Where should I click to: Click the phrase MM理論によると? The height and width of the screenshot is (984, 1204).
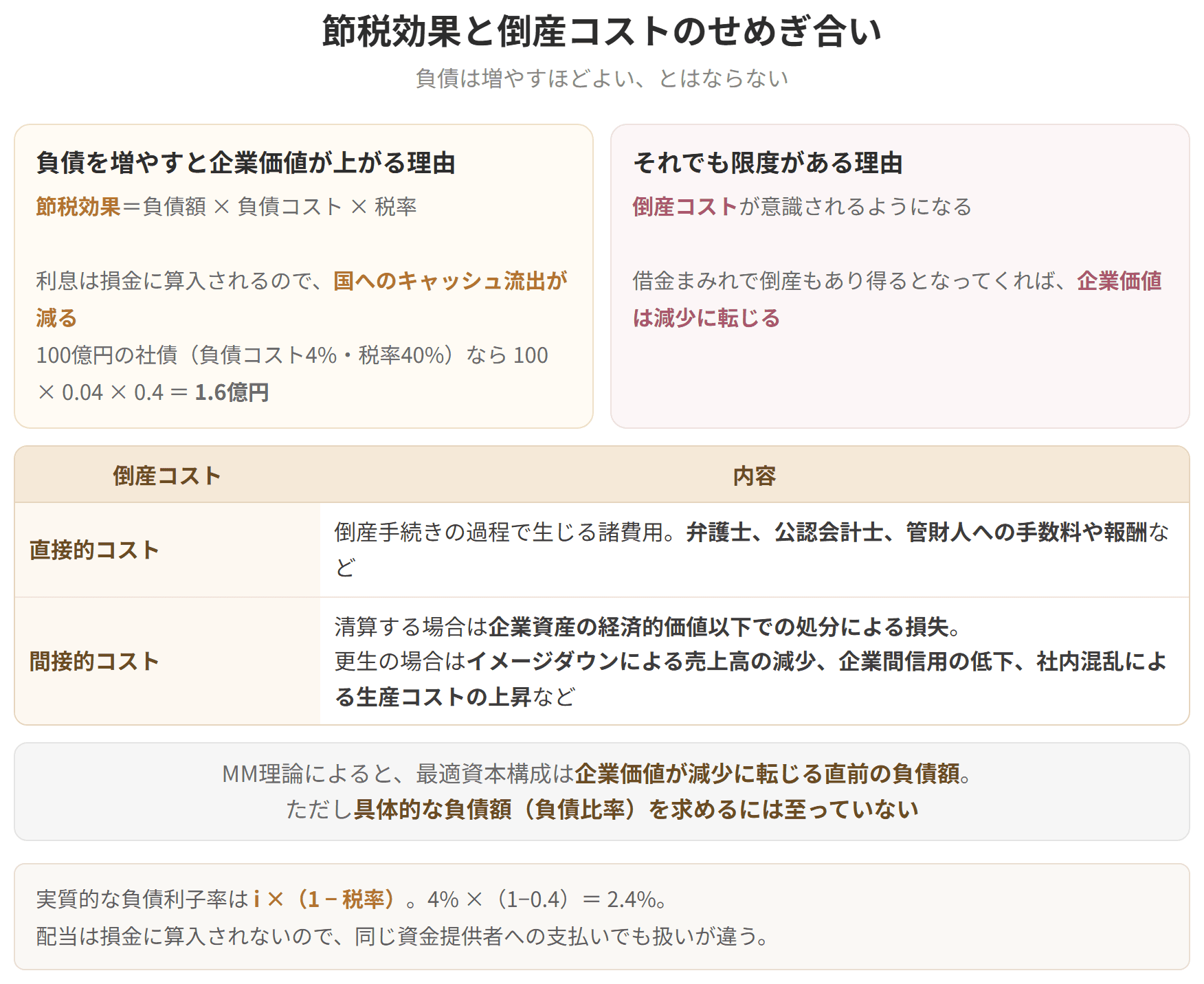(x=307, y=774)
